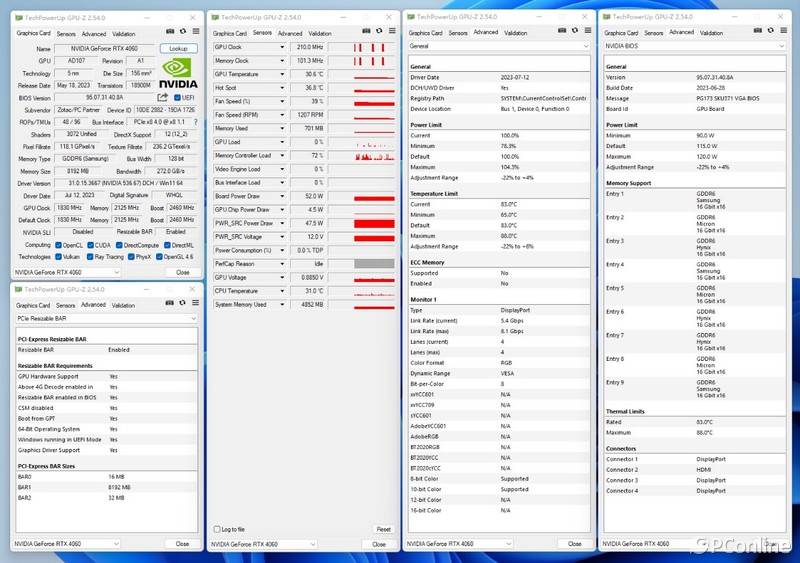Click the BIOS share/export arrow icon
This screenshot has width=800, height=563.
point(163,97)
